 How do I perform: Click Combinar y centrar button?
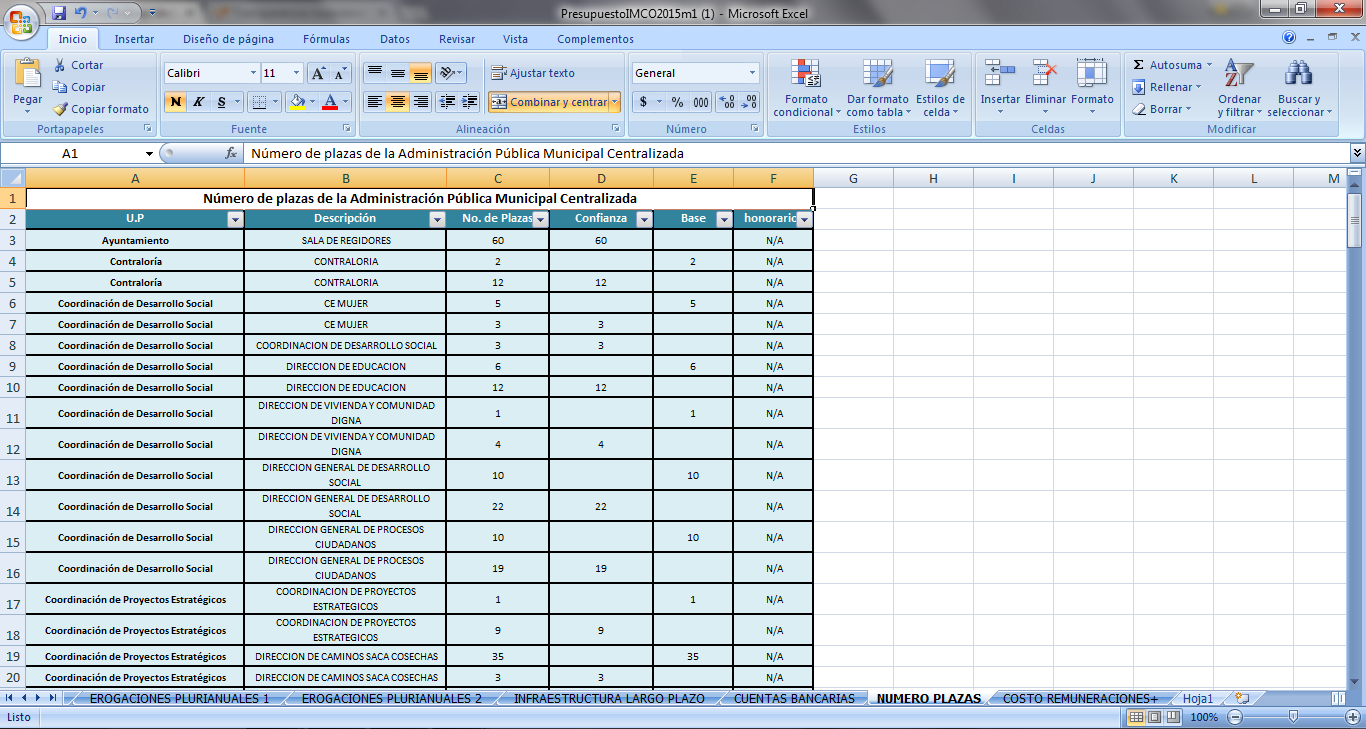548,102
